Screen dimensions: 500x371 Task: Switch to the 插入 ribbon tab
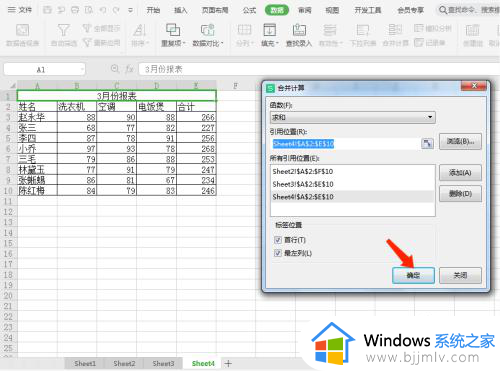tap(181, 10)
